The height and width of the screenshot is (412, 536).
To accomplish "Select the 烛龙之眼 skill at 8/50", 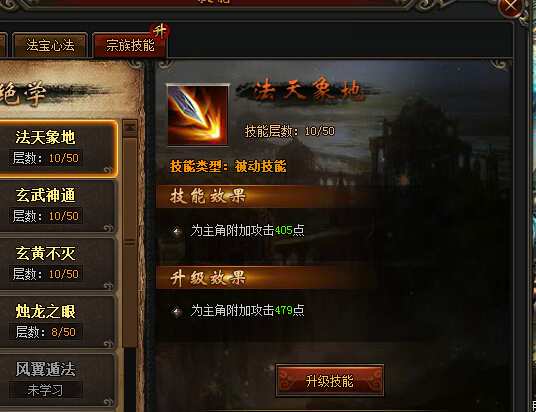I will (x=56, y=322).
